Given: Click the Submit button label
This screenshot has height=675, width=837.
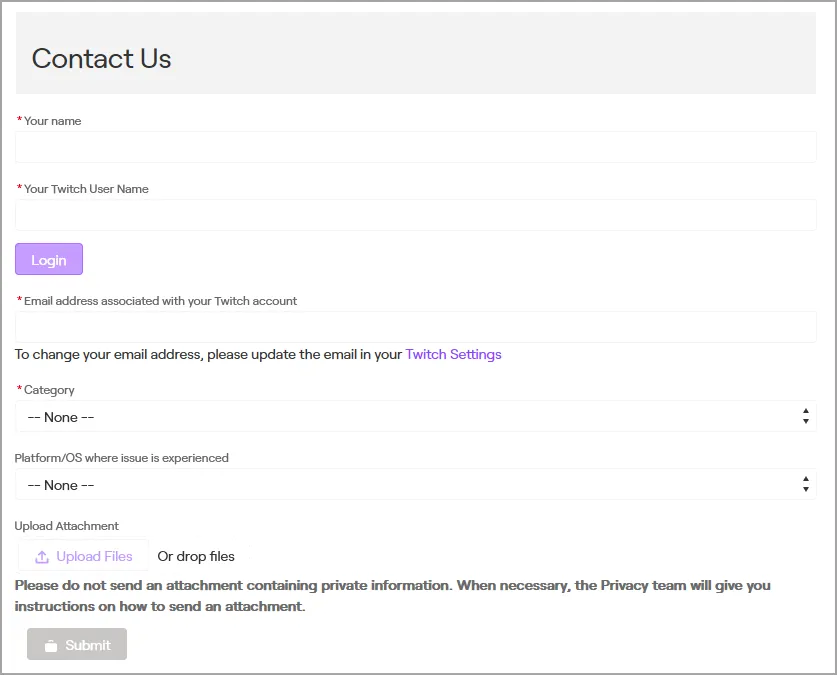Looking at the screenshot, I should [88, 645].
